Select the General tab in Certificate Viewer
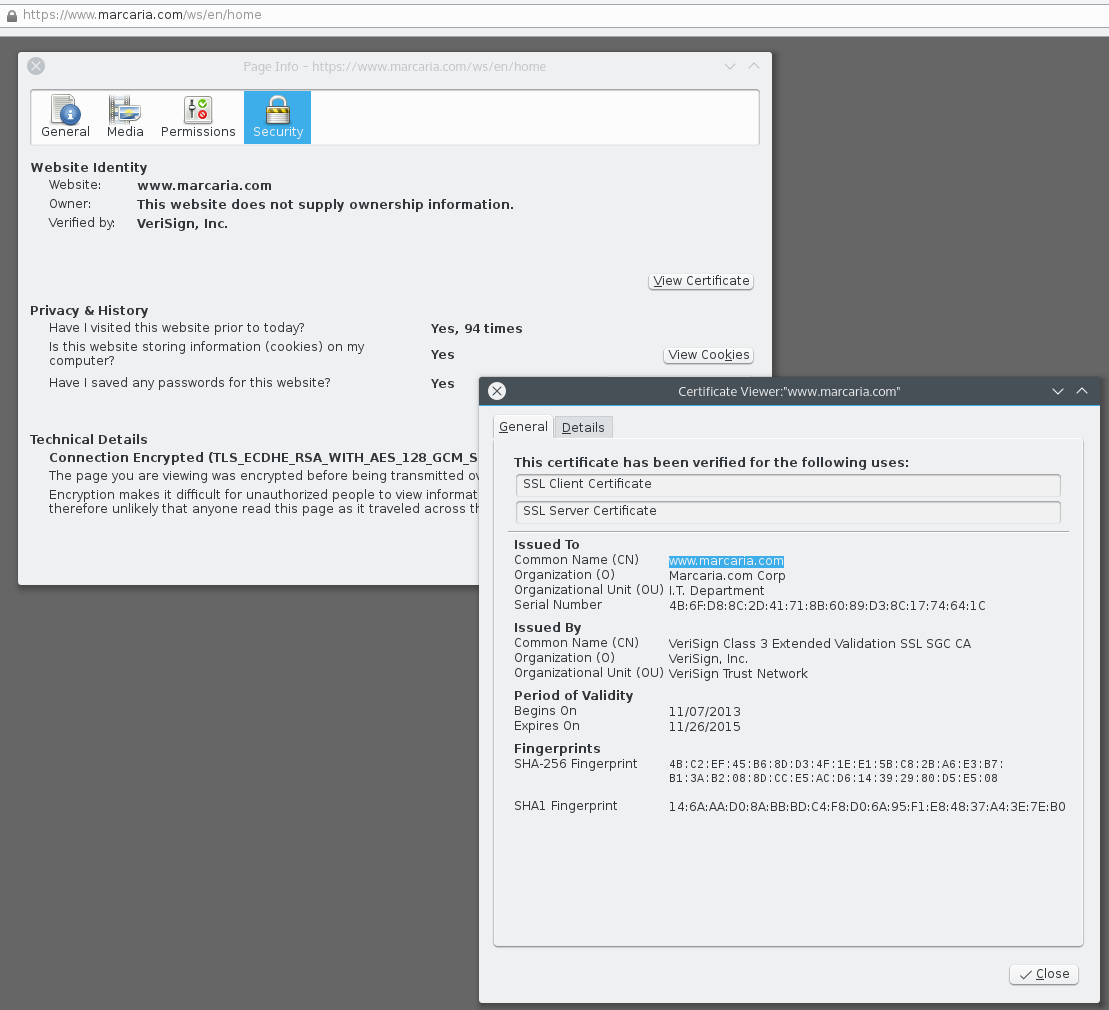 [x=523, y=426]
